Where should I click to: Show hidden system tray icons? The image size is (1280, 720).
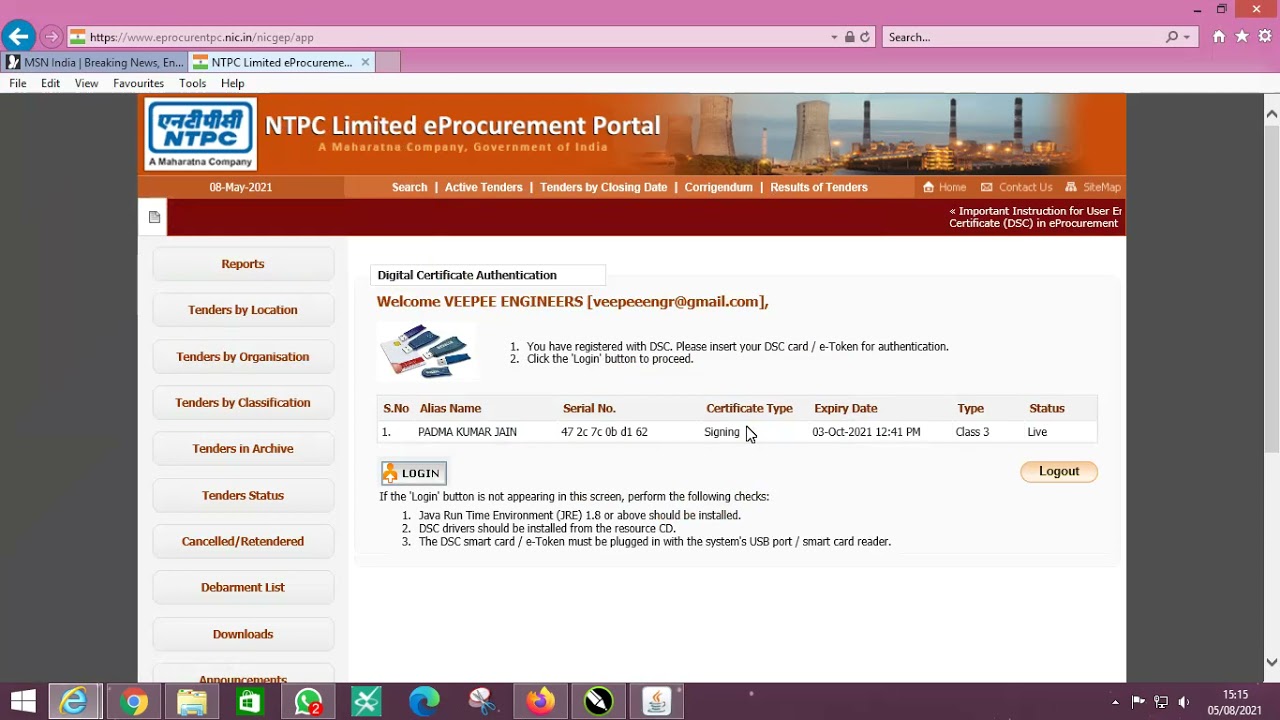(x=1115, y=702)
